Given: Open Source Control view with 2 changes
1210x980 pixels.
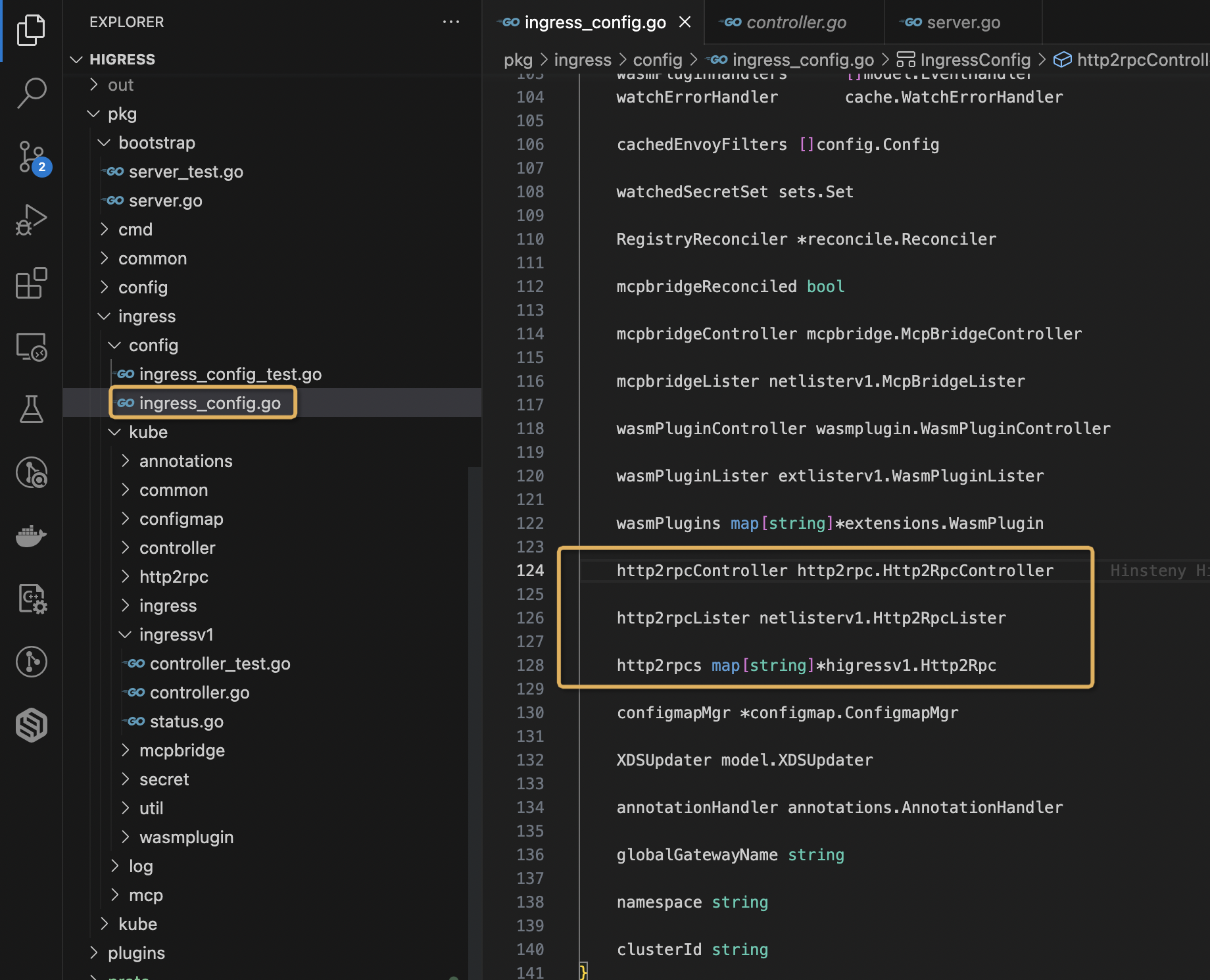Looking at the screenshot, I should [31, 157].
